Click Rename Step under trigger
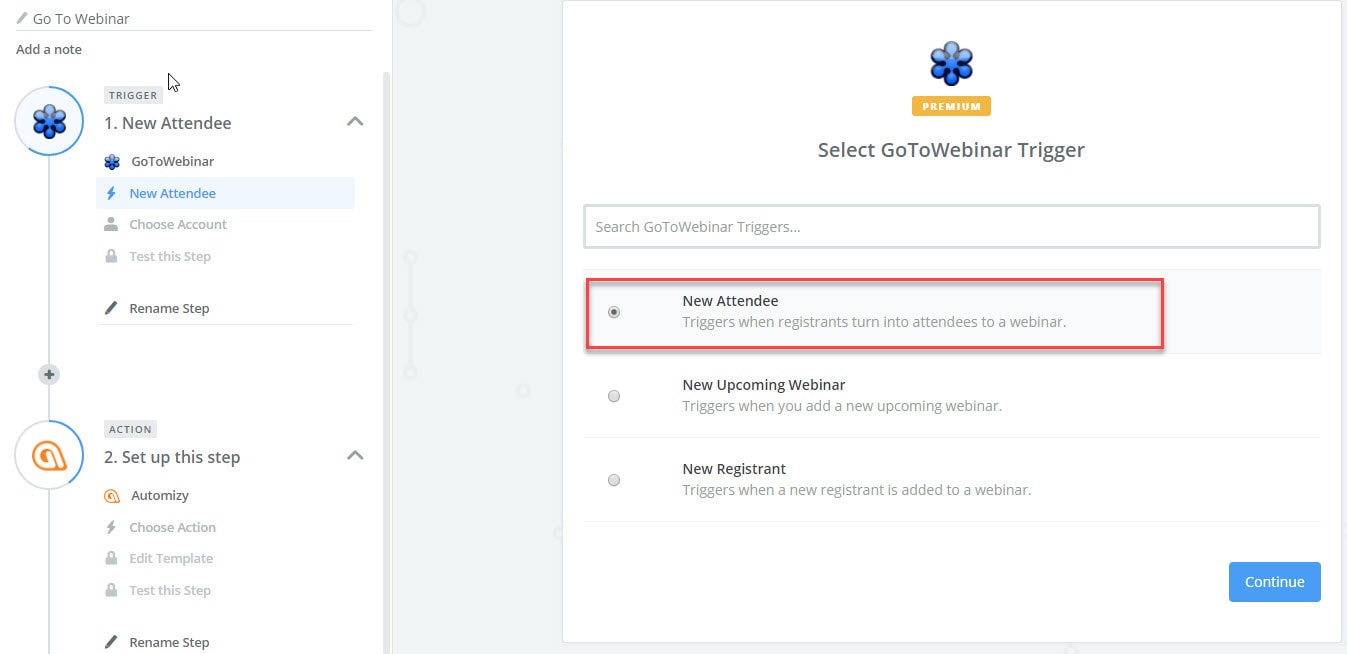 [169, 308]
